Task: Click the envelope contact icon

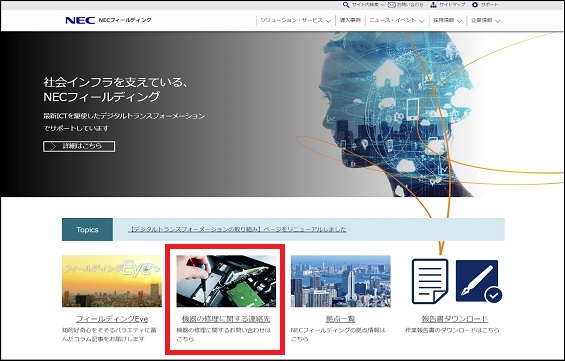Action: tap(391, 5)
